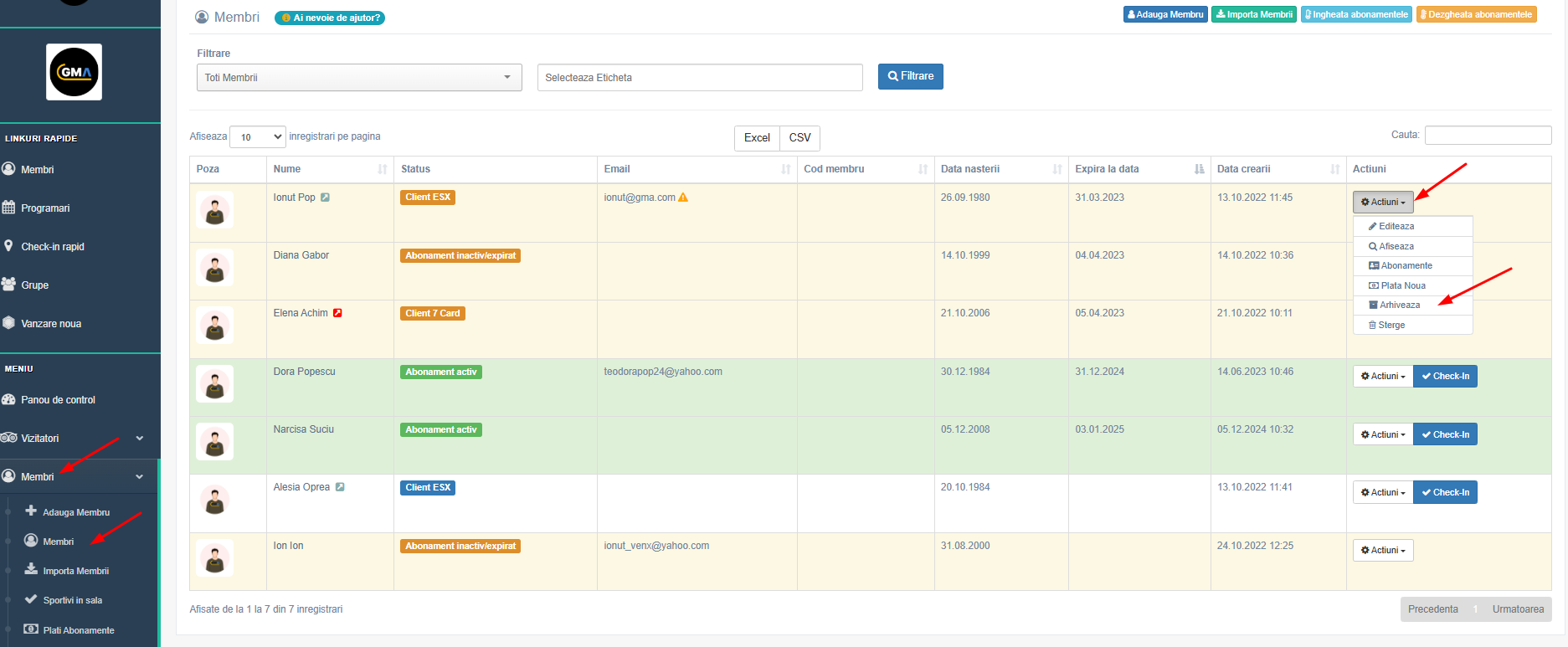Open the Toti Membrii filter dropdown
This screenshot has height=647, width=1568.
point(359,77)
